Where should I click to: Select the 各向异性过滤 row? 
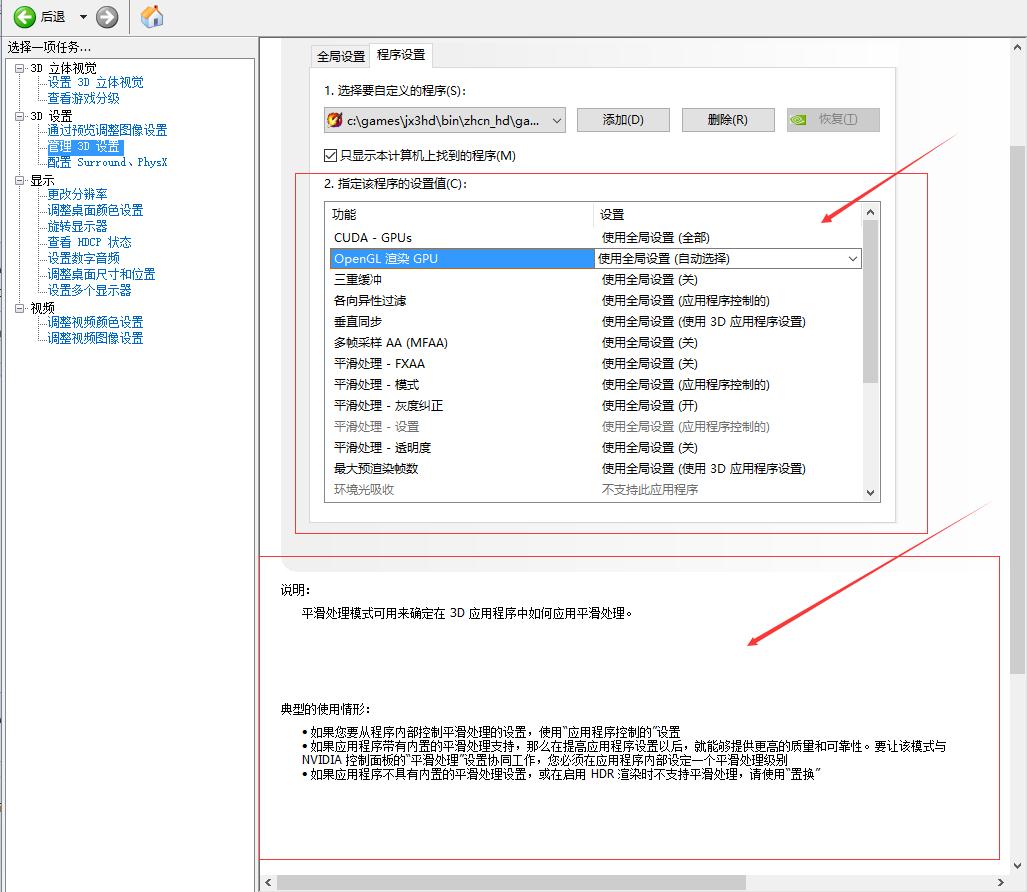595,301
